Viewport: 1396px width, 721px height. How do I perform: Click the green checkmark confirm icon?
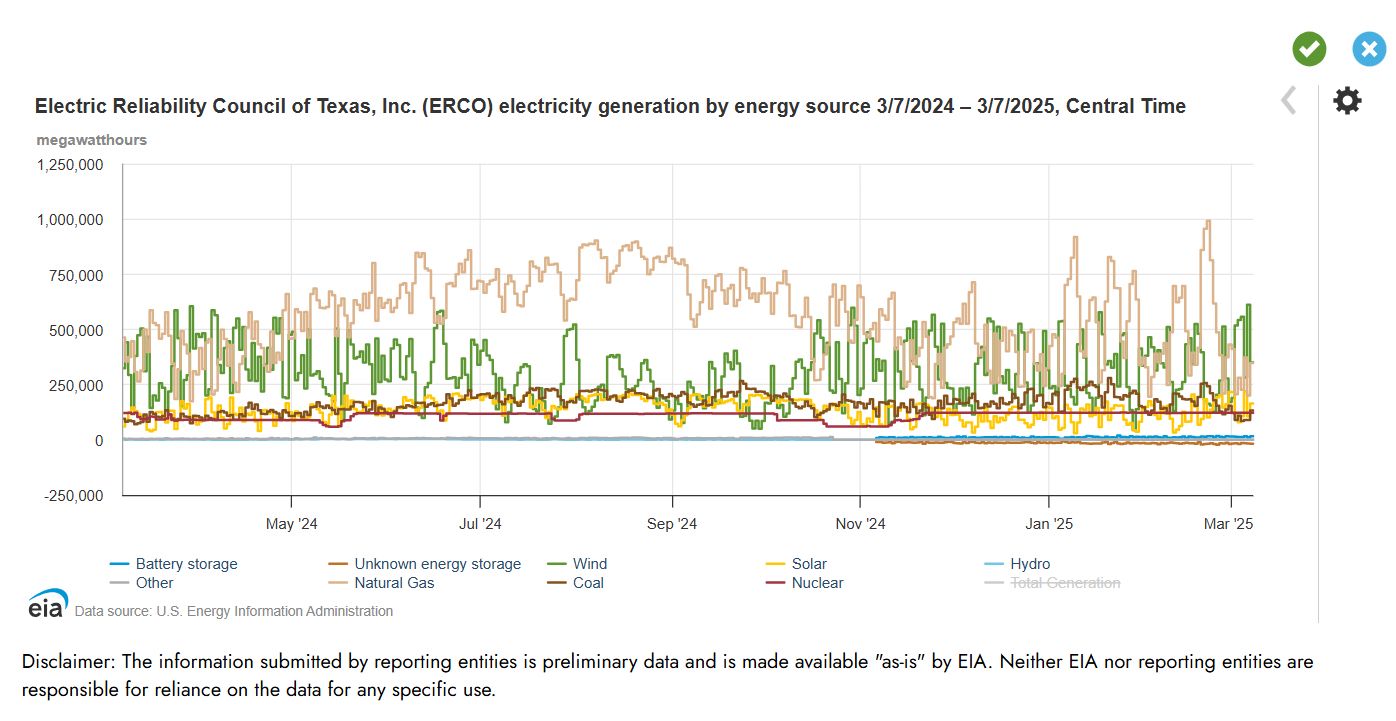pyautogui.click(x=1308, y=48)
